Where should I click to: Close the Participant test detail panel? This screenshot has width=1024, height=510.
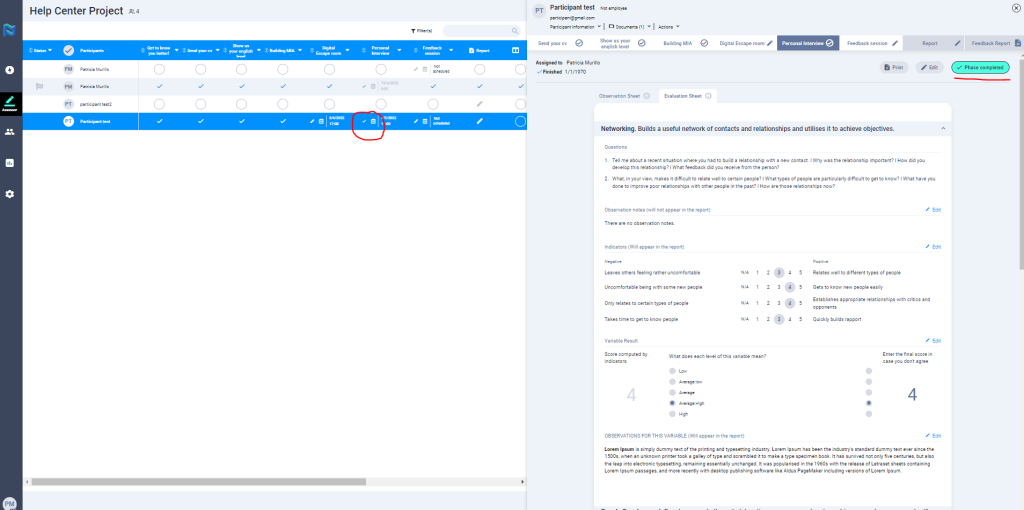tap(1016, 8)
